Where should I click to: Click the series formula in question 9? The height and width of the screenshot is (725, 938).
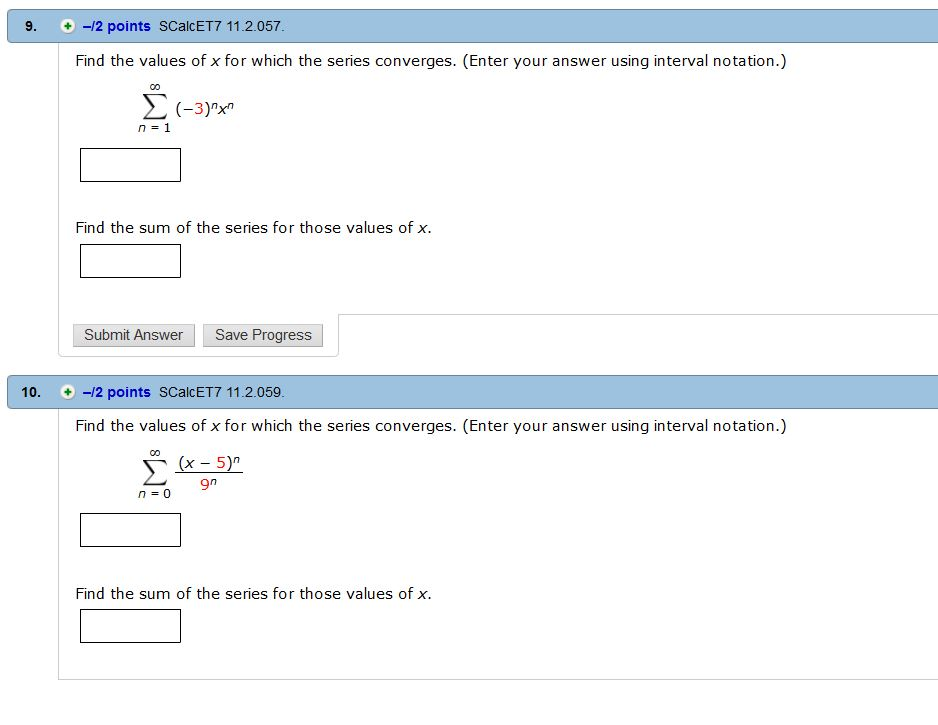(x=185, y=110)
